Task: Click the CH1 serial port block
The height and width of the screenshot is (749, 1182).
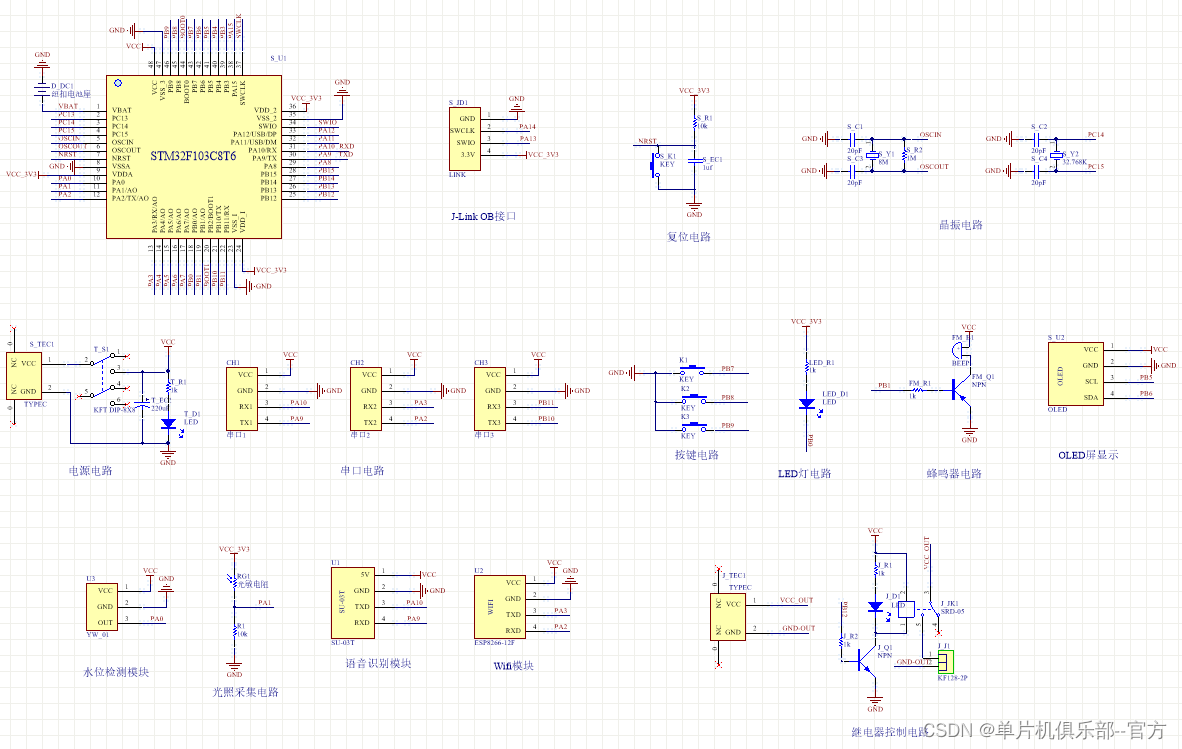Action: [242, 399]
